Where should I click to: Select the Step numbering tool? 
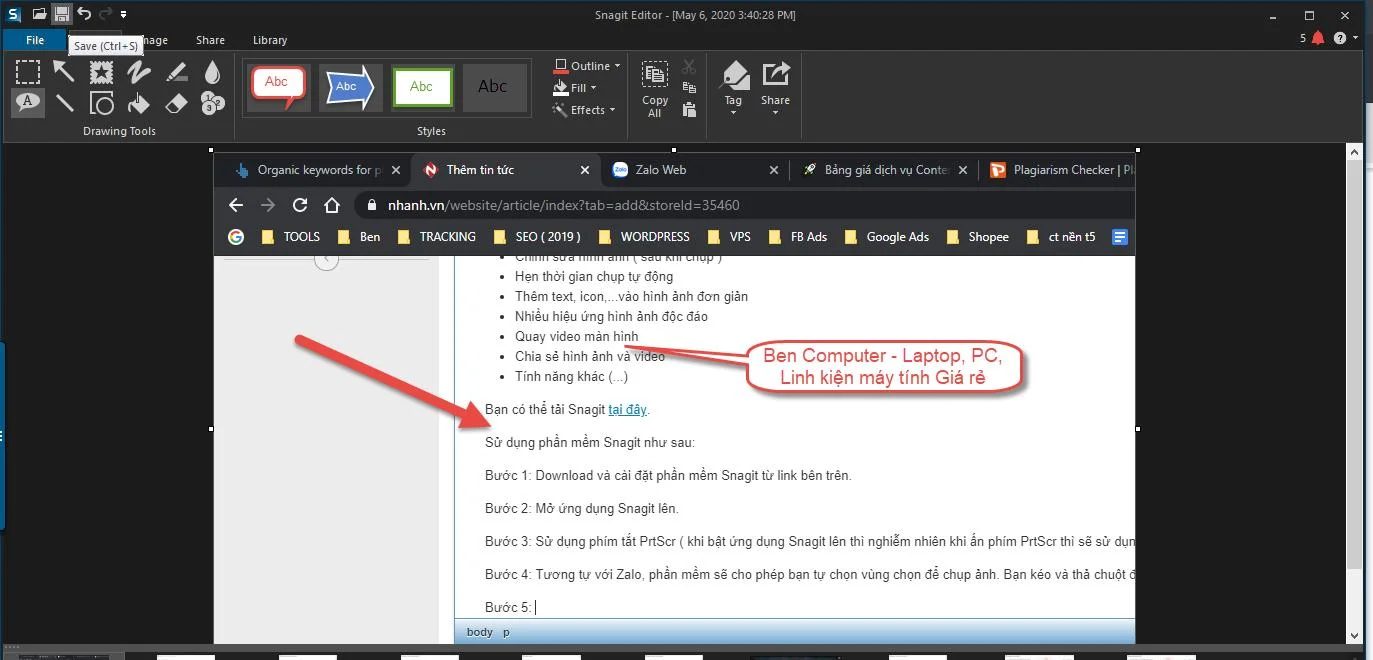point(212,103)
